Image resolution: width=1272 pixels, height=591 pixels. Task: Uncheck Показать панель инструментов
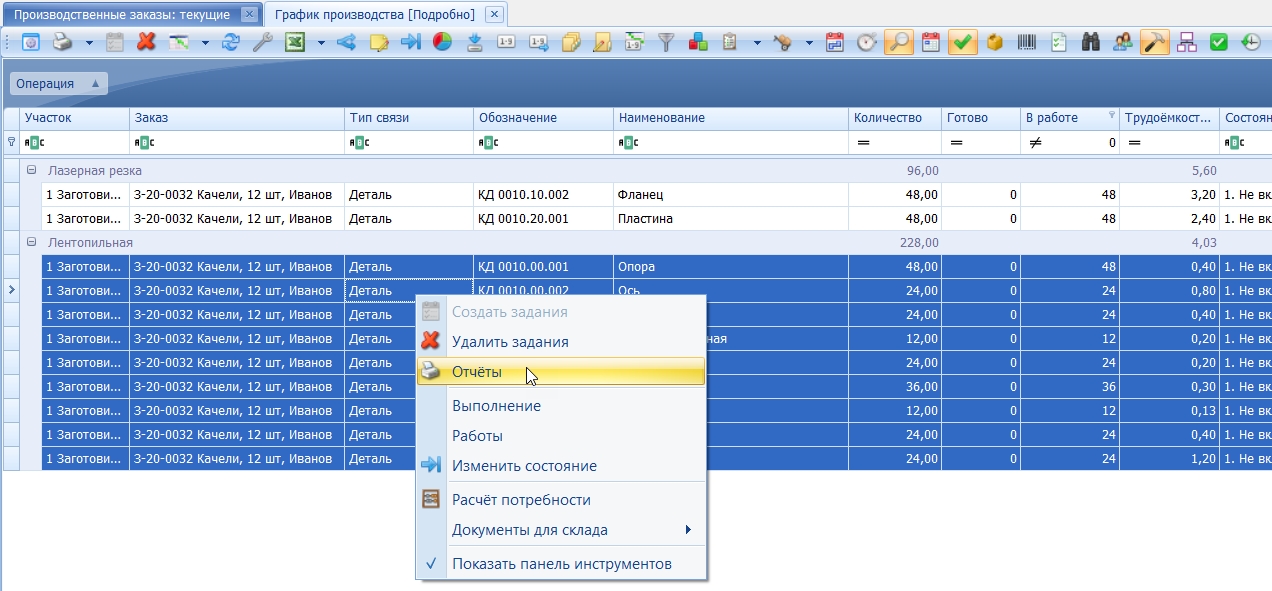561,564
